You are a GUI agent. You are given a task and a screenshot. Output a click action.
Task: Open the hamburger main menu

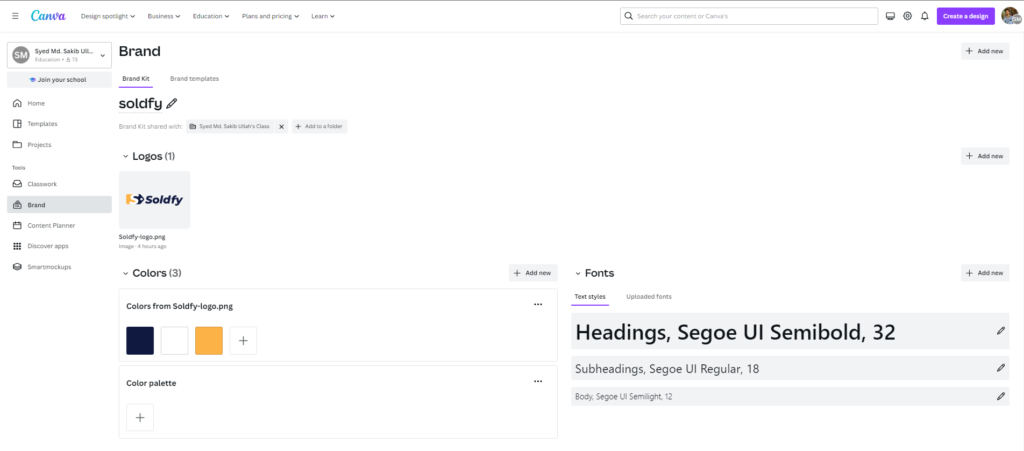pyautogui.click(x=15, y=16)
